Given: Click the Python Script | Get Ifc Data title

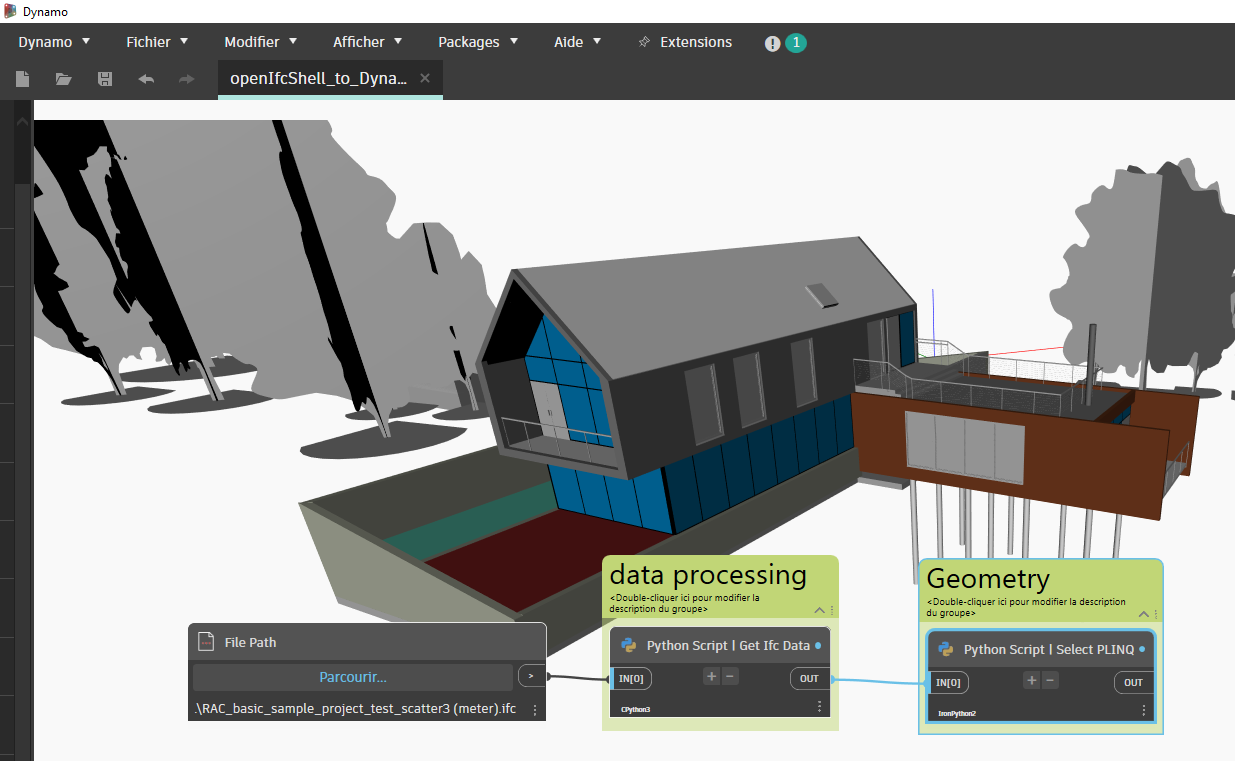Looking at the screenshot, I should pyautogui.click(x=728, y=645).
